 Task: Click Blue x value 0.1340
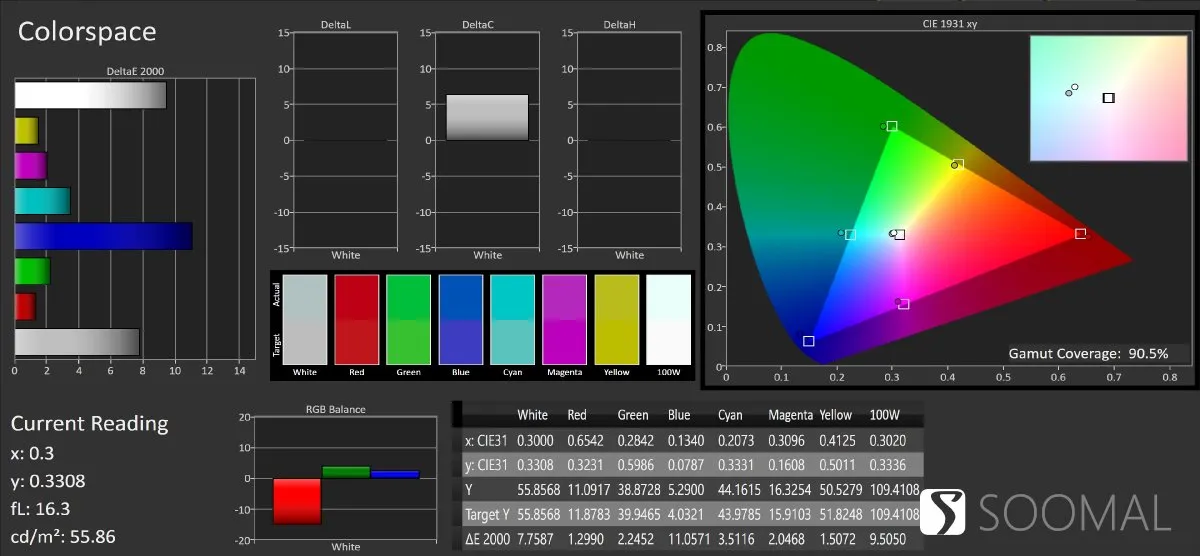coord(686,440)
